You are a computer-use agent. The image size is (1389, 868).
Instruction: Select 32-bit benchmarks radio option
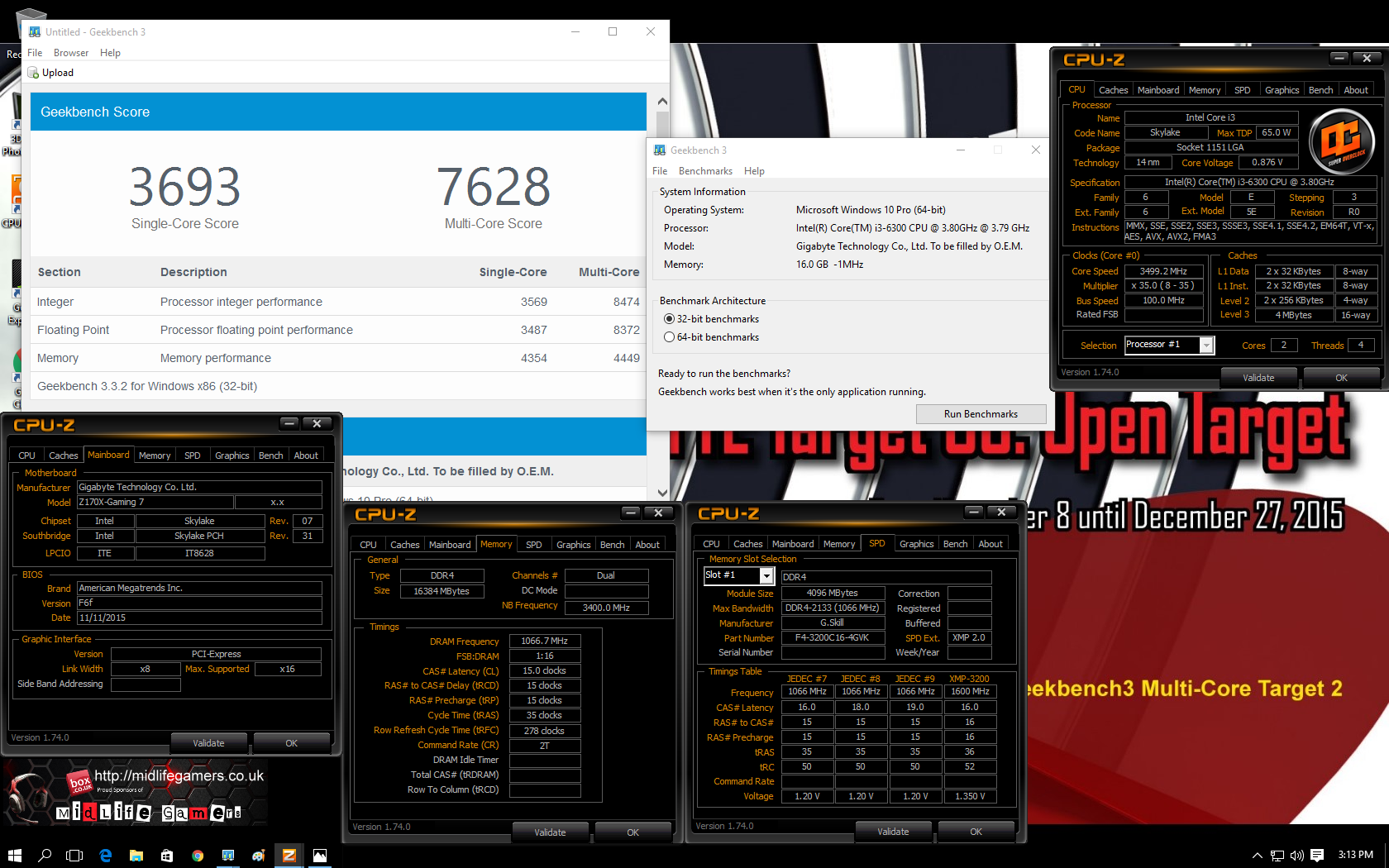pyautogui.click(x=669, y=319)
